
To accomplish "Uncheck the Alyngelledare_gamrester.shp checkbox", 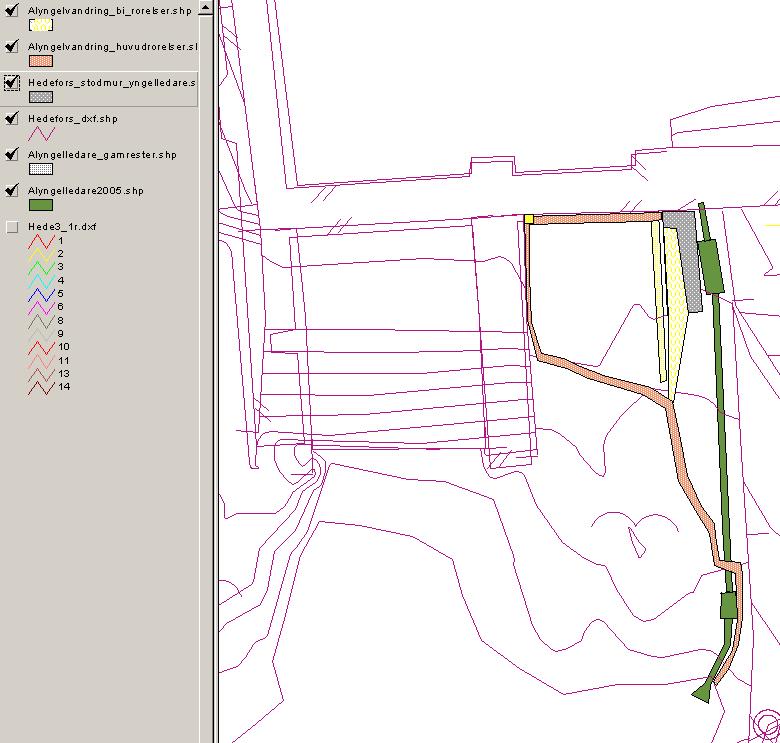I will click(x=12, y=154).
